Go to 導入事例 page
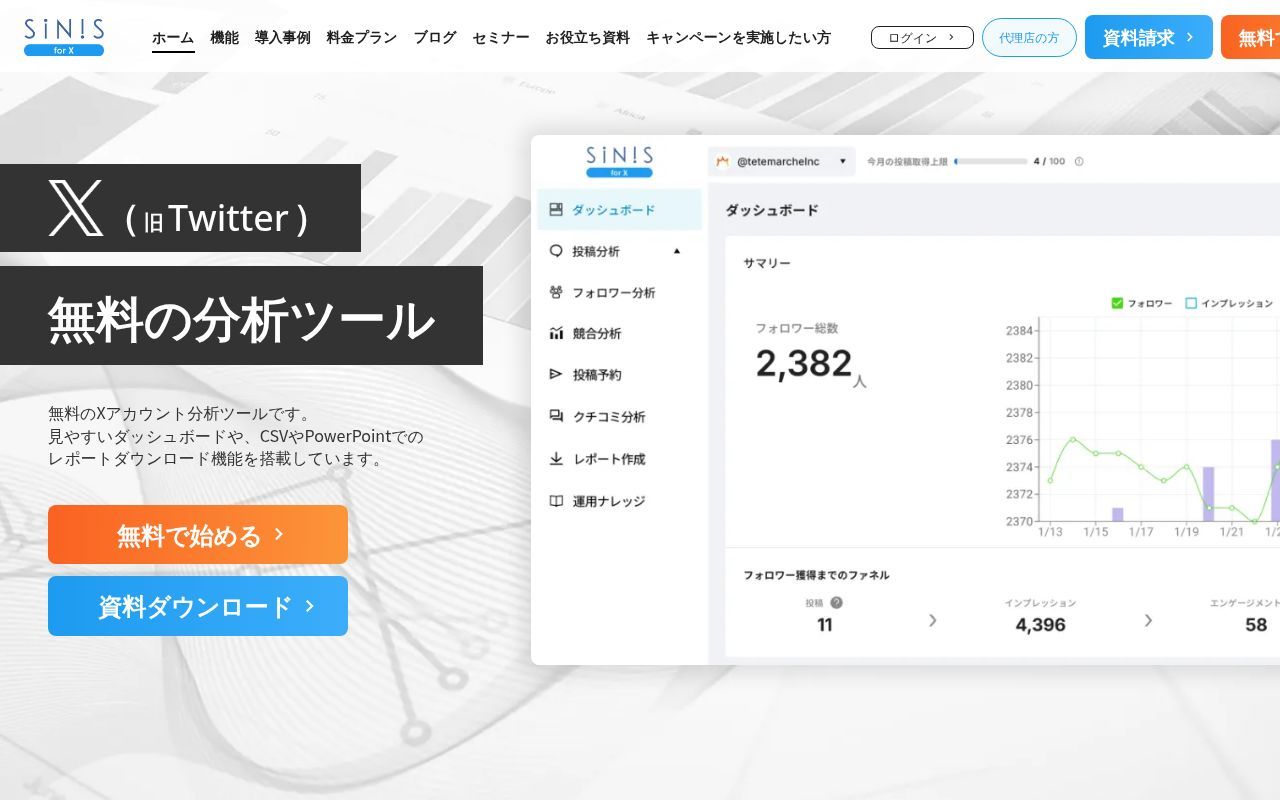The width and height of the screenshot is (1280, 800). (x=282, y=38)
